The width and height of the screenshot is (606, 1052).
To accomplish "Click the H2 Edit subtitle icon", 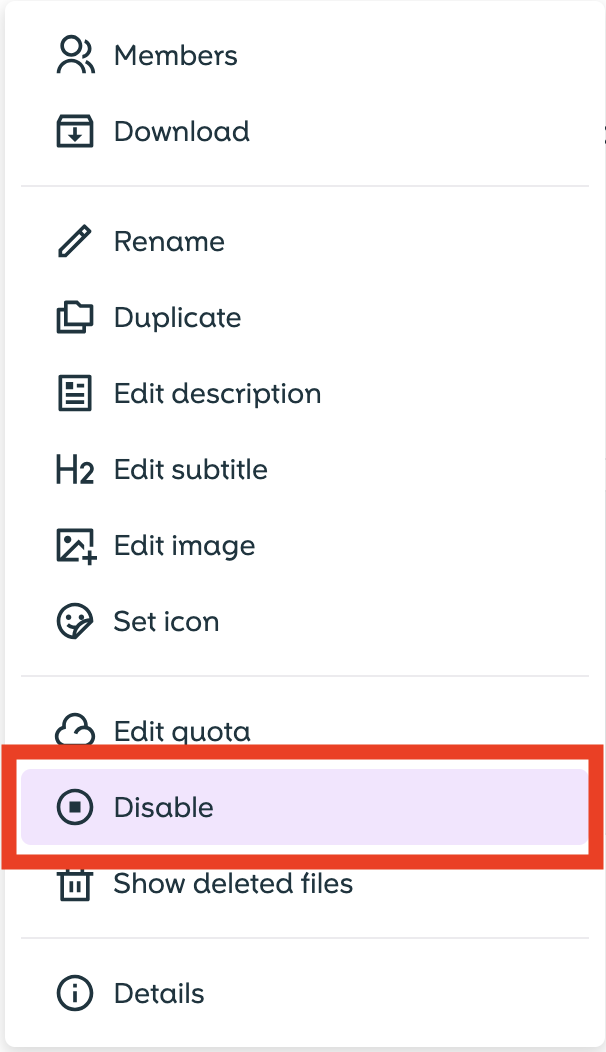I will point(75,470).
